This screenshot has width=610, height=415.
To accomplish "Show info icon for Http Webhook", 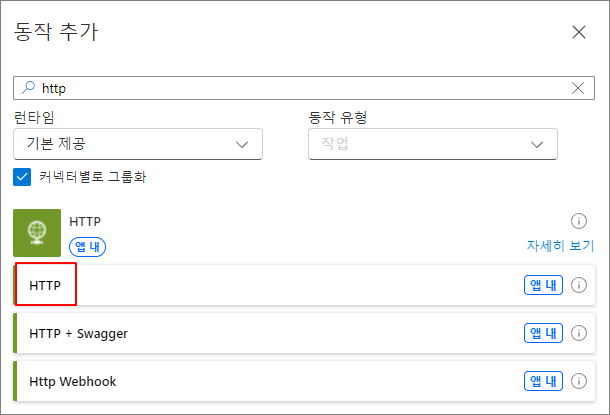I will point(579,381).
